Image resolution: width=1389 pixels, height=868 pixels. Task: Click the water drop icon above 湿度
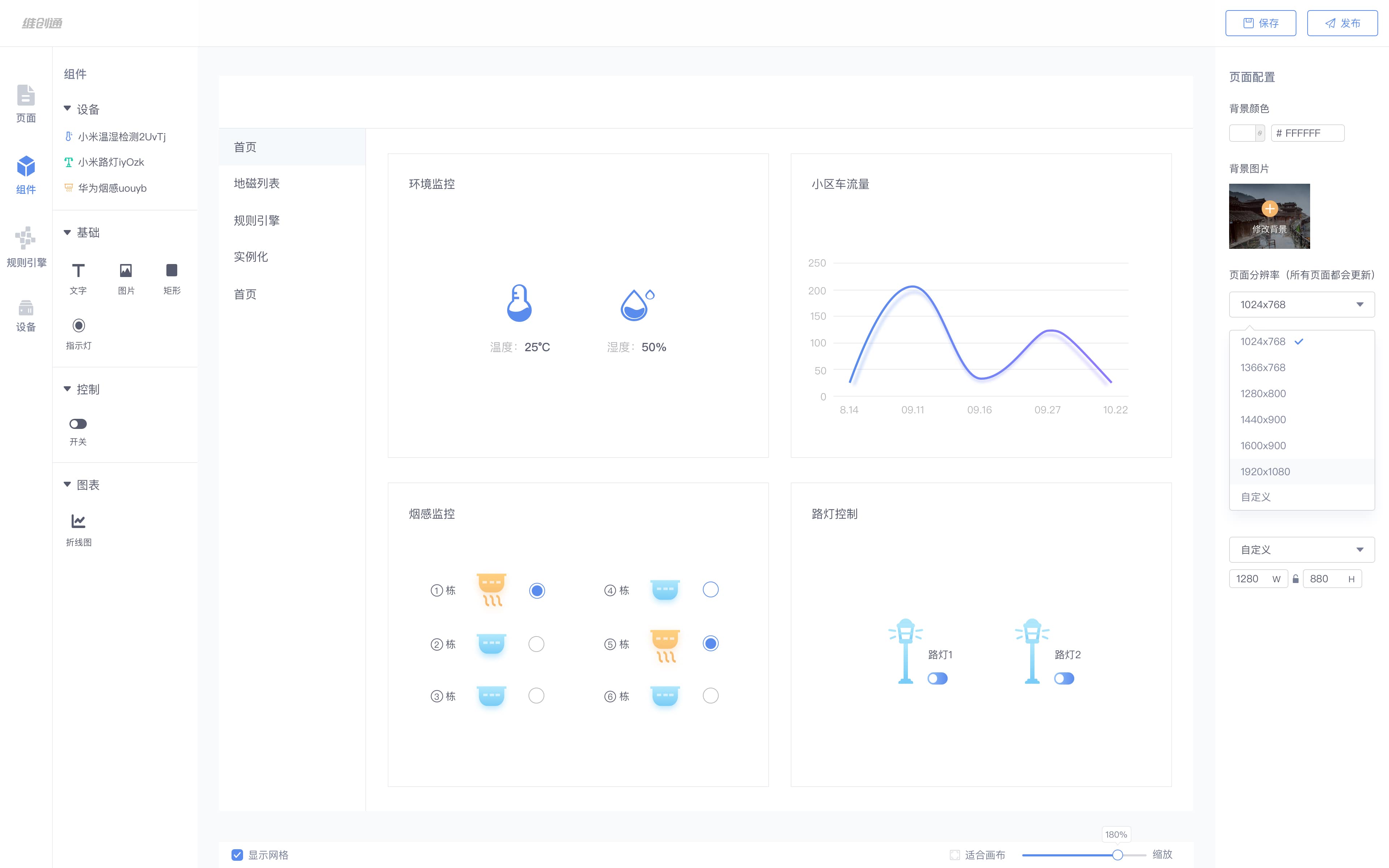637,304
